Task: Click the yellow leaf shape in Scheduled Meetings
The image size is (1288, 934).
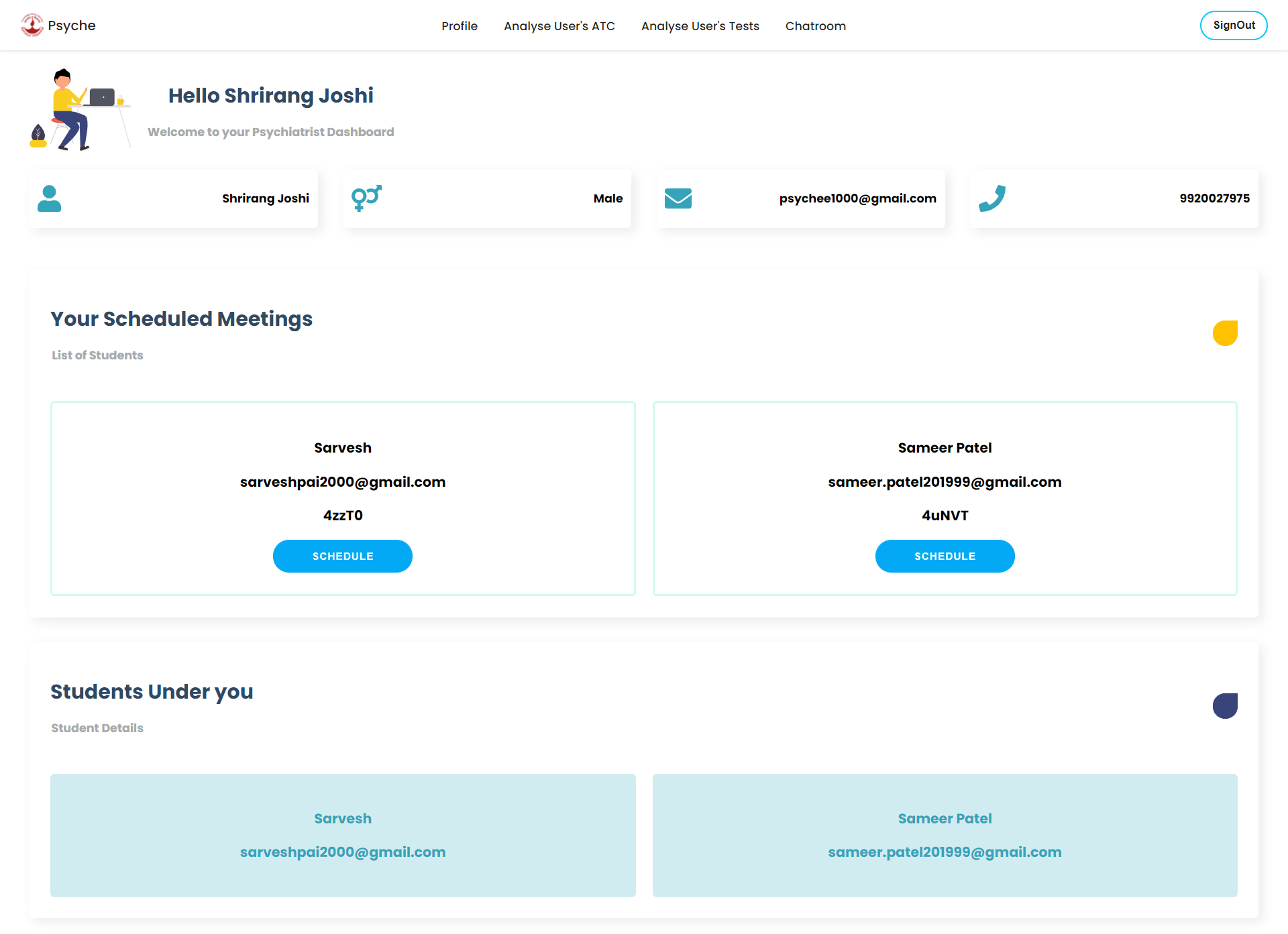Action: [x=1225, y=333]
